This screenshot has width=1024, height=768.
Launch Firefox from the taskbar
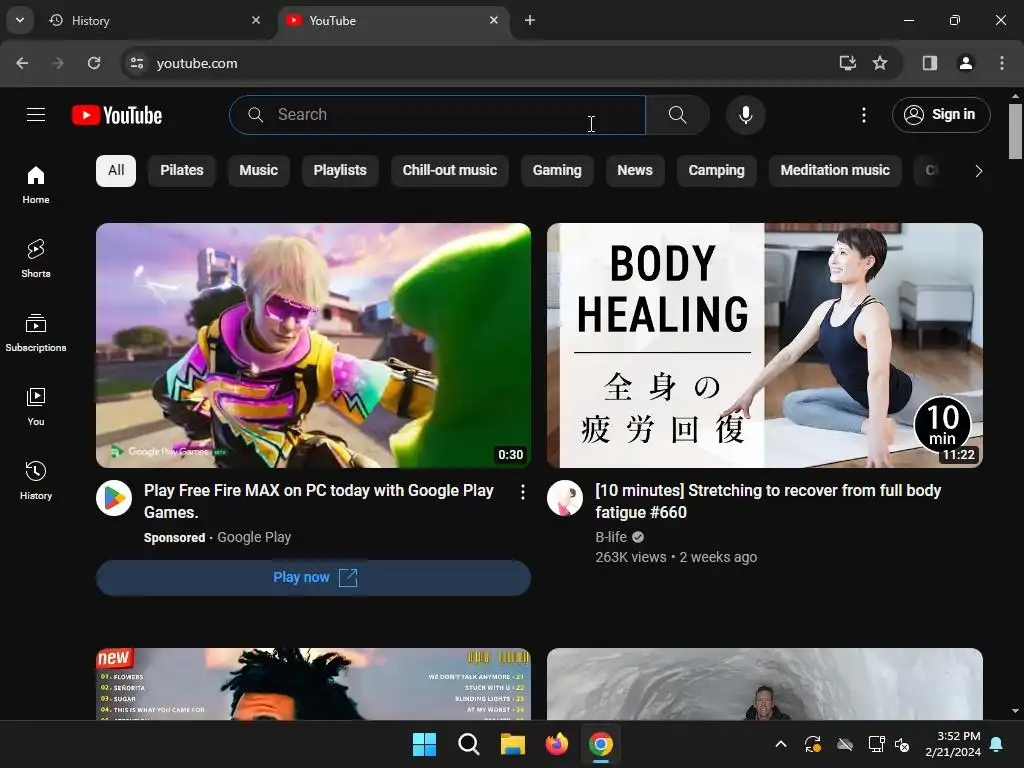[x=556, y=744]
